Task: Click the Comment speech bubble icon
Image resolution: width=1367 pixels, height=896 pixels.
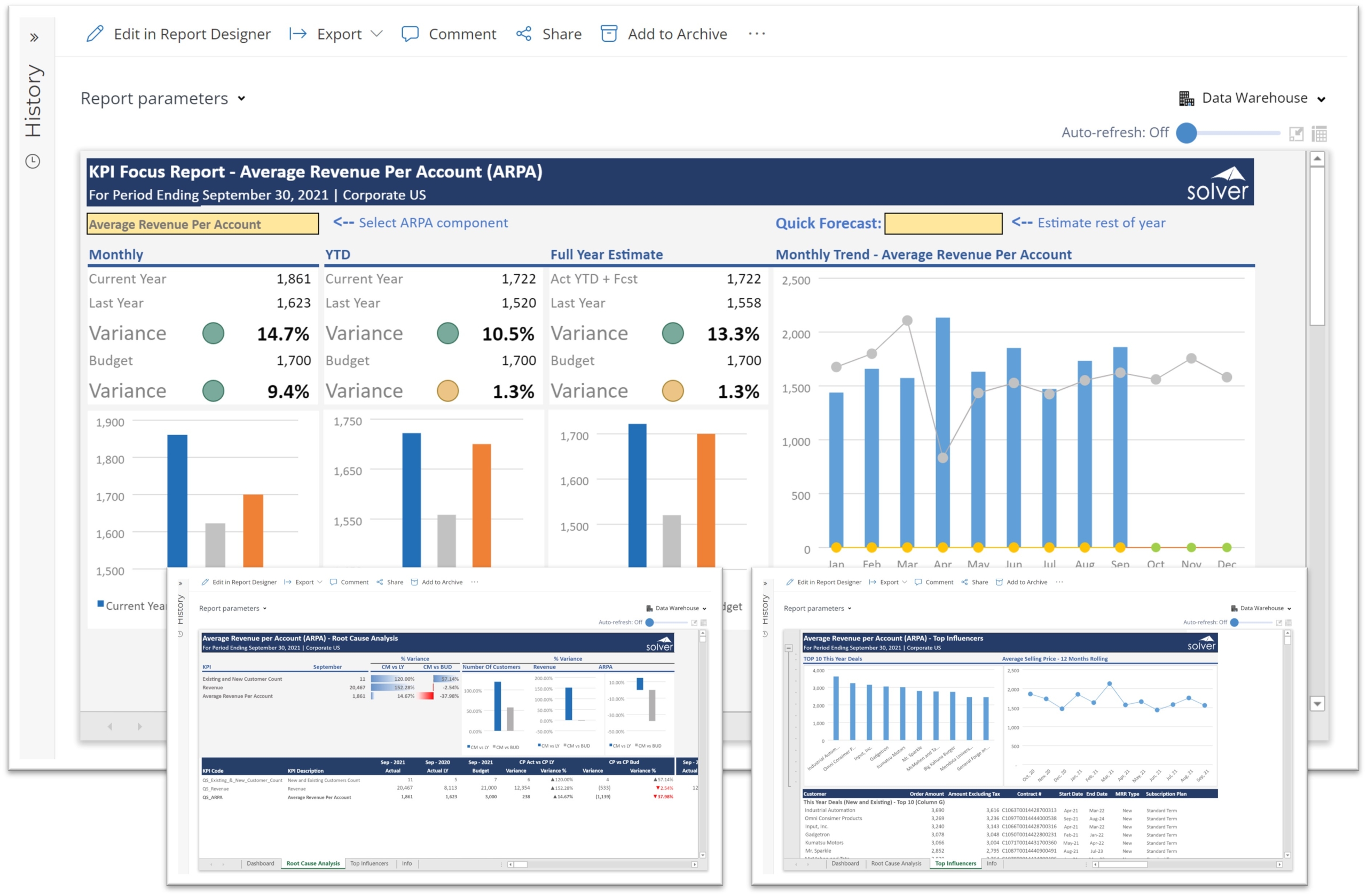Action: pyautogui.click(x=410, y=34)
